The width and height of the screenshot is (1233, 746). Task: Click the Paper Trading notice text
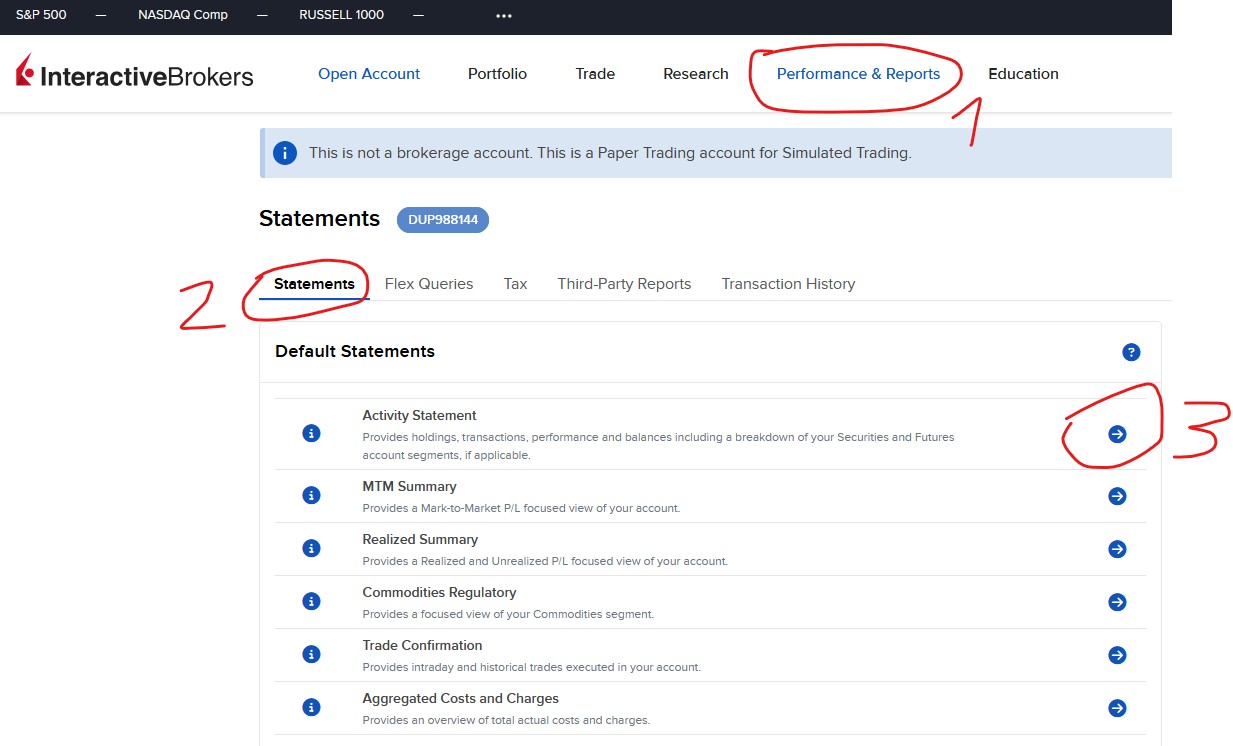(610, 153)
